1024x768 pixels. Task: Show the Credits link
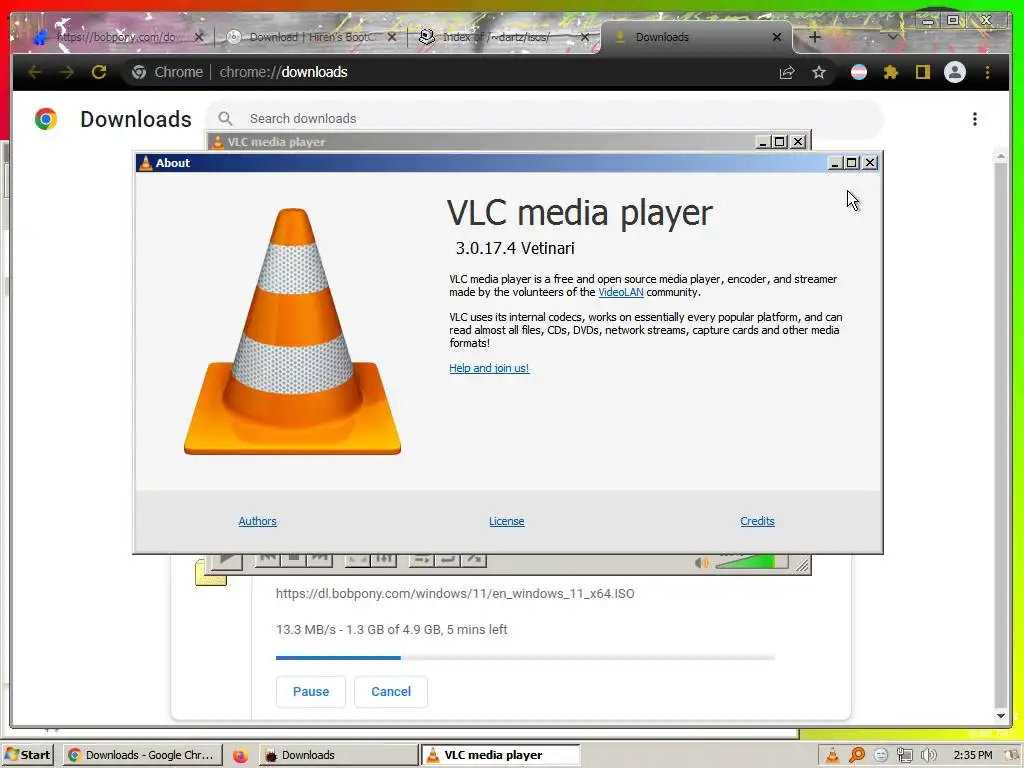(757, 520)
